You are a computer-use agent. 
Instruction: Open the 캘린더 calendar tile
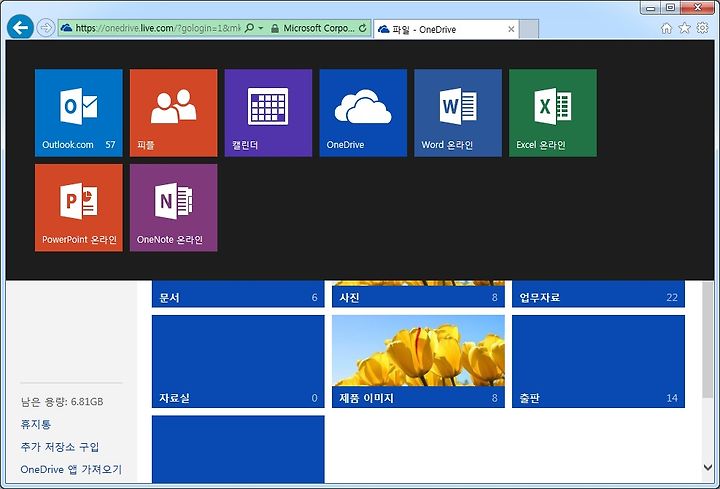[x=268, y=113]
